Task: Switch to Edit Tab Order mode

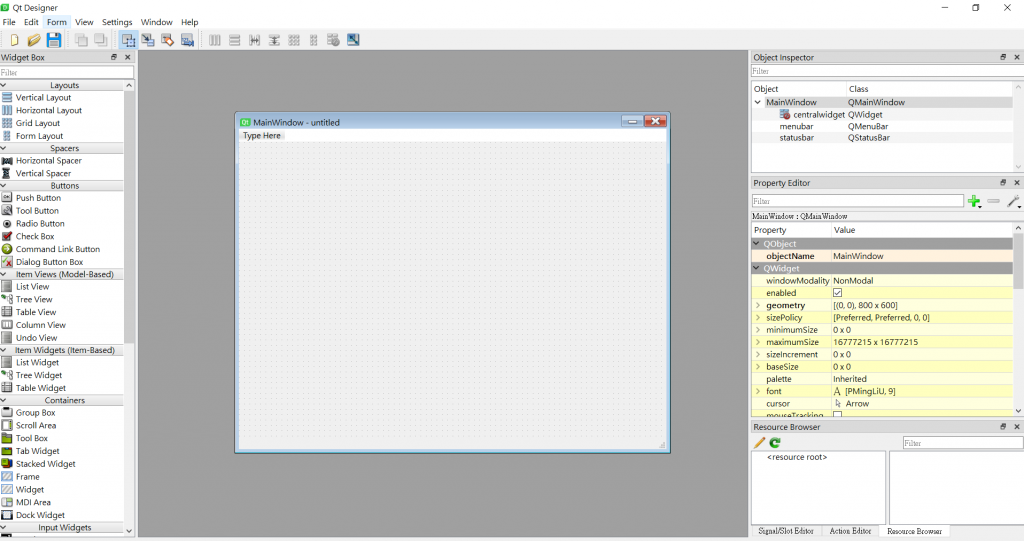Action: (187, 41)
